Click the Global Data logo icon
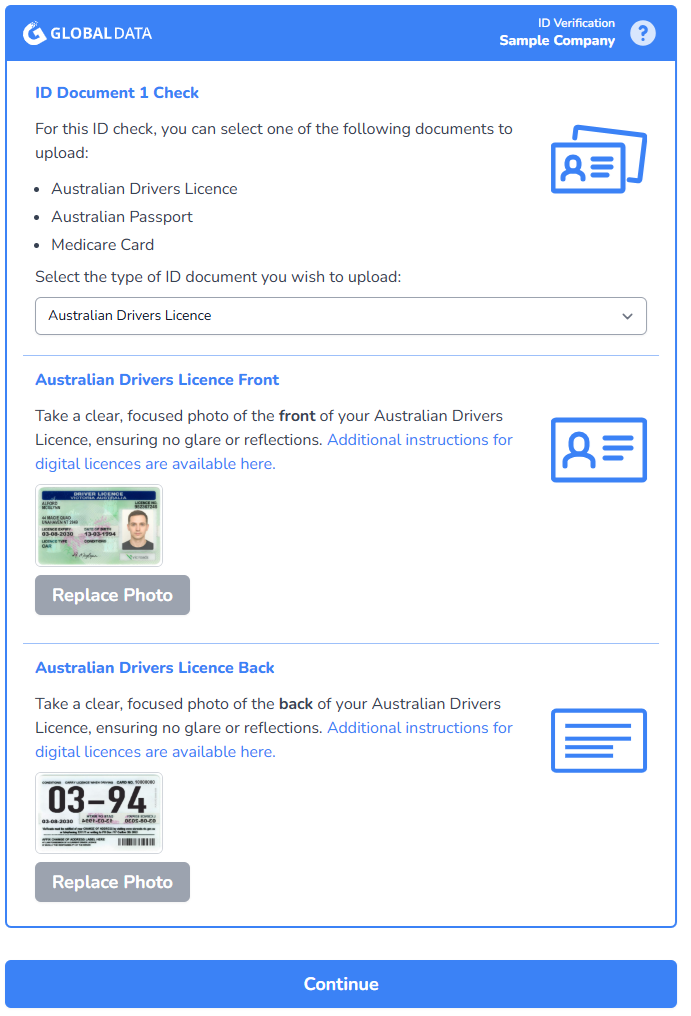 [x=34, y=33]
